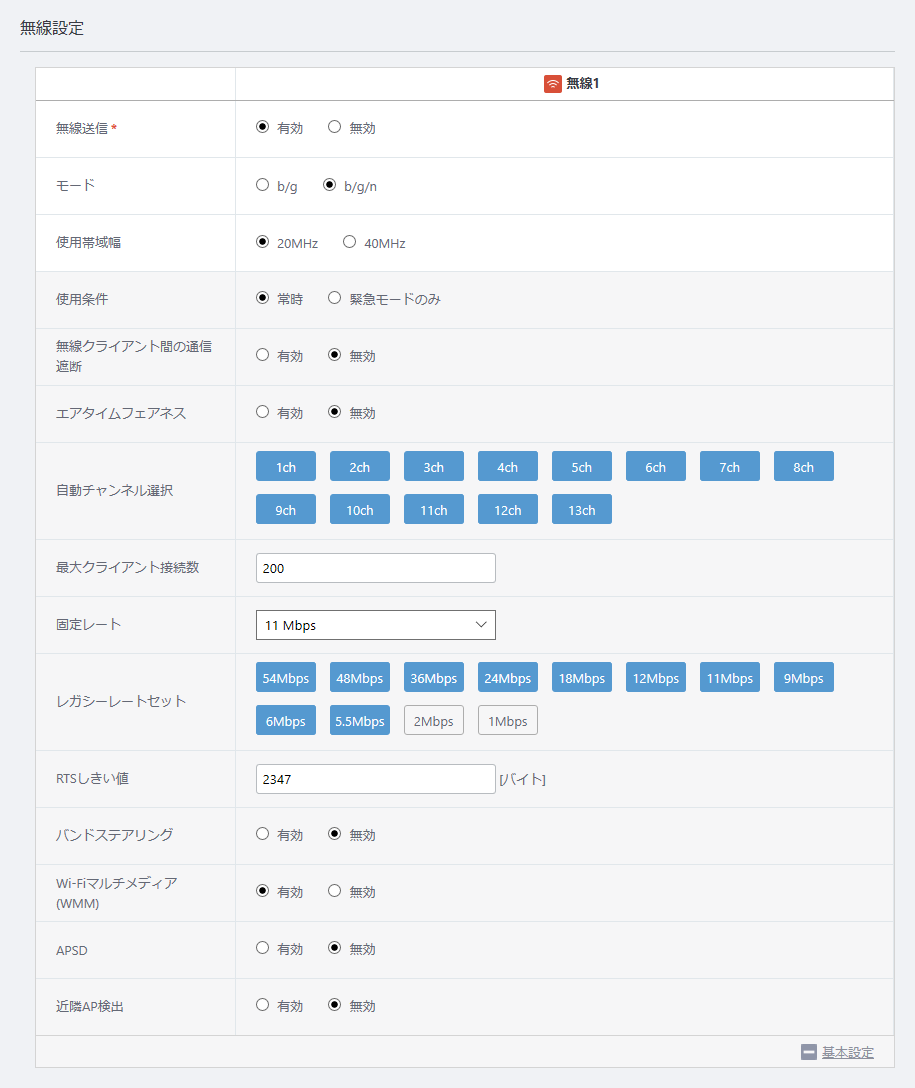915x1088 pixels.
Task: Toggle the 24Mbps legacy rate
Action: (508, 678)
